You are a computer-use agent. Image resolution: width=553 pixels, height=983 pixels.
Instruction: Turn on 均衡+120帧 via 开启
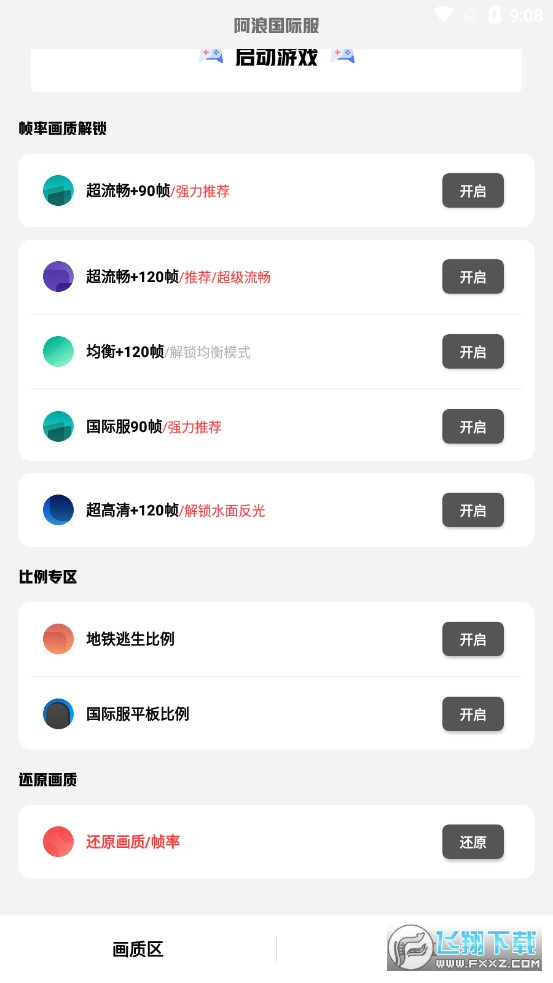coord(473,352)
